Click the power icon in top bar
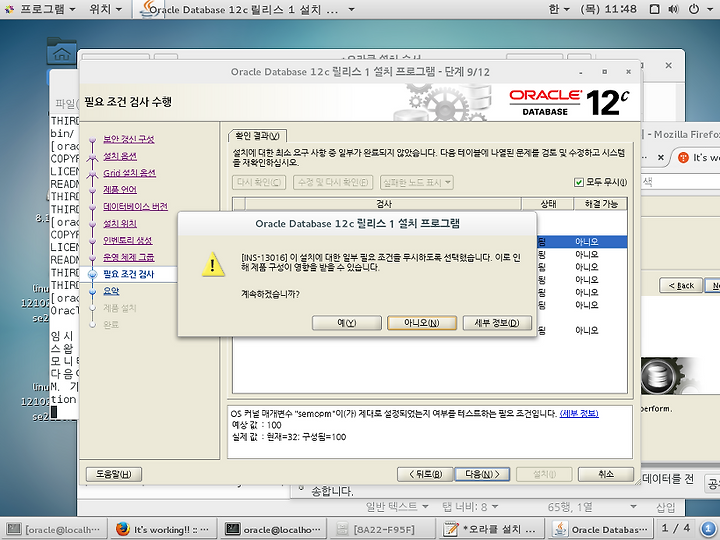Image resolution: width=720 pixels, height=540 pixels. [694, 9]
